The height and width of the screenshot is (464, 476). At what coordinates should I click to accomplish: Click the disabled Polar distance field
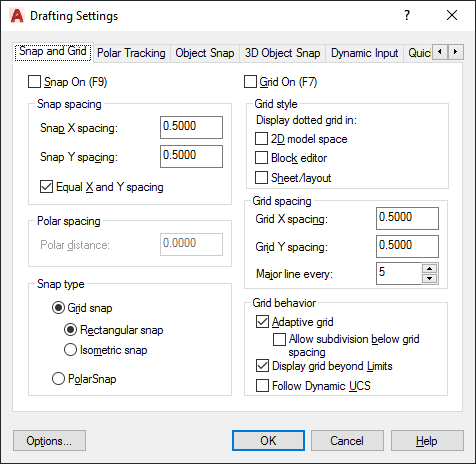(191, 244)
